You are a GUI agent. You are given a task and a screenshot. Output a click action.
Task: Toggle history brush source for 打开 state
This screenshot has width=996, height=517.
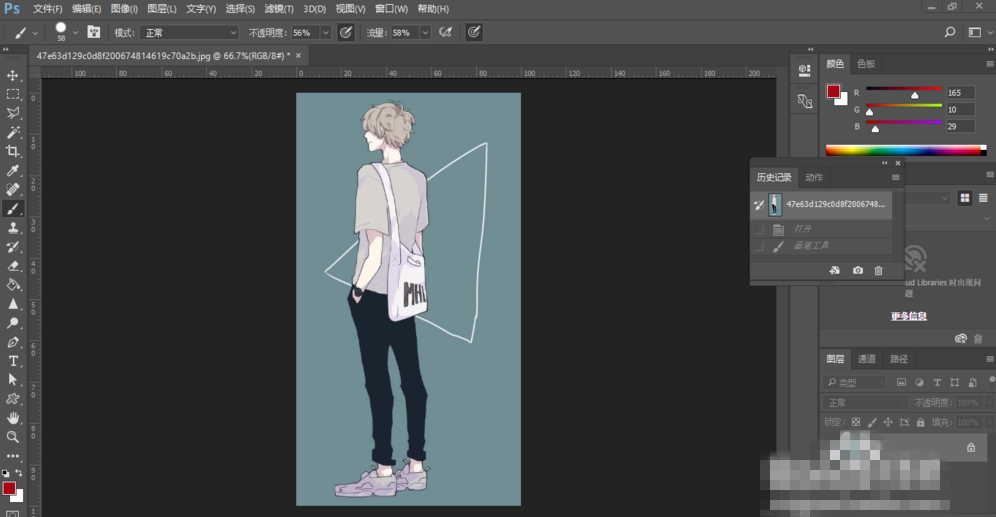[758, 229]
